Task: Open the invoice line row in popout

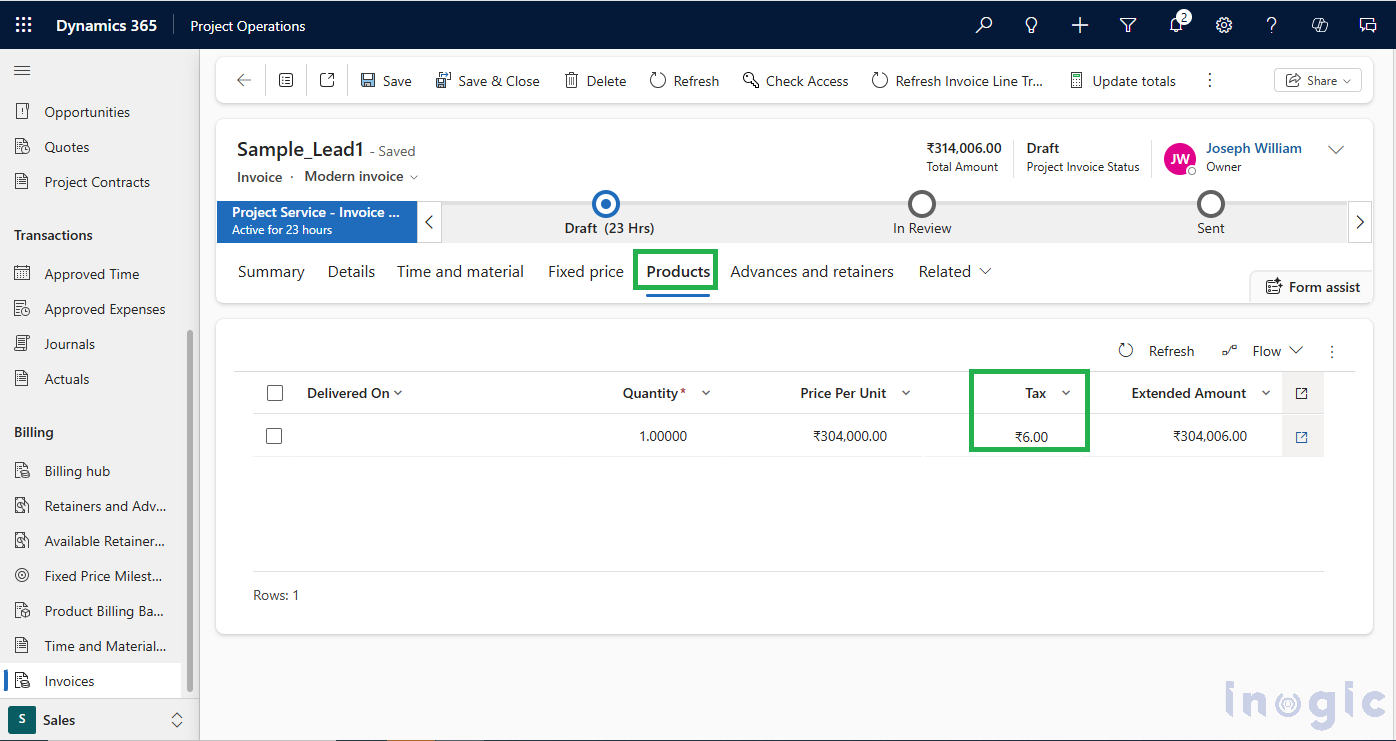Action: coord(1302,436)
